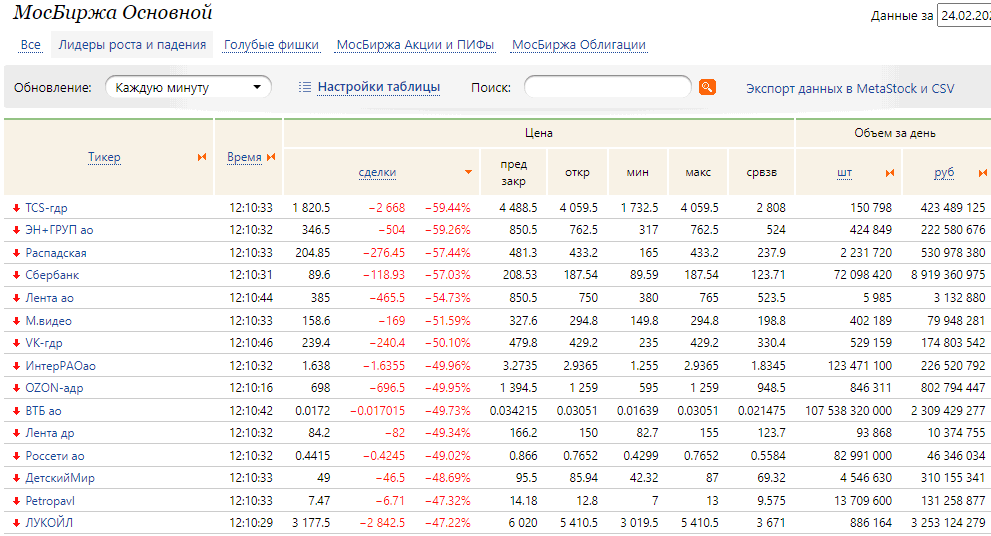
Task: Click red down arrow beside Россети ао
Action: (x=16, y=456)
